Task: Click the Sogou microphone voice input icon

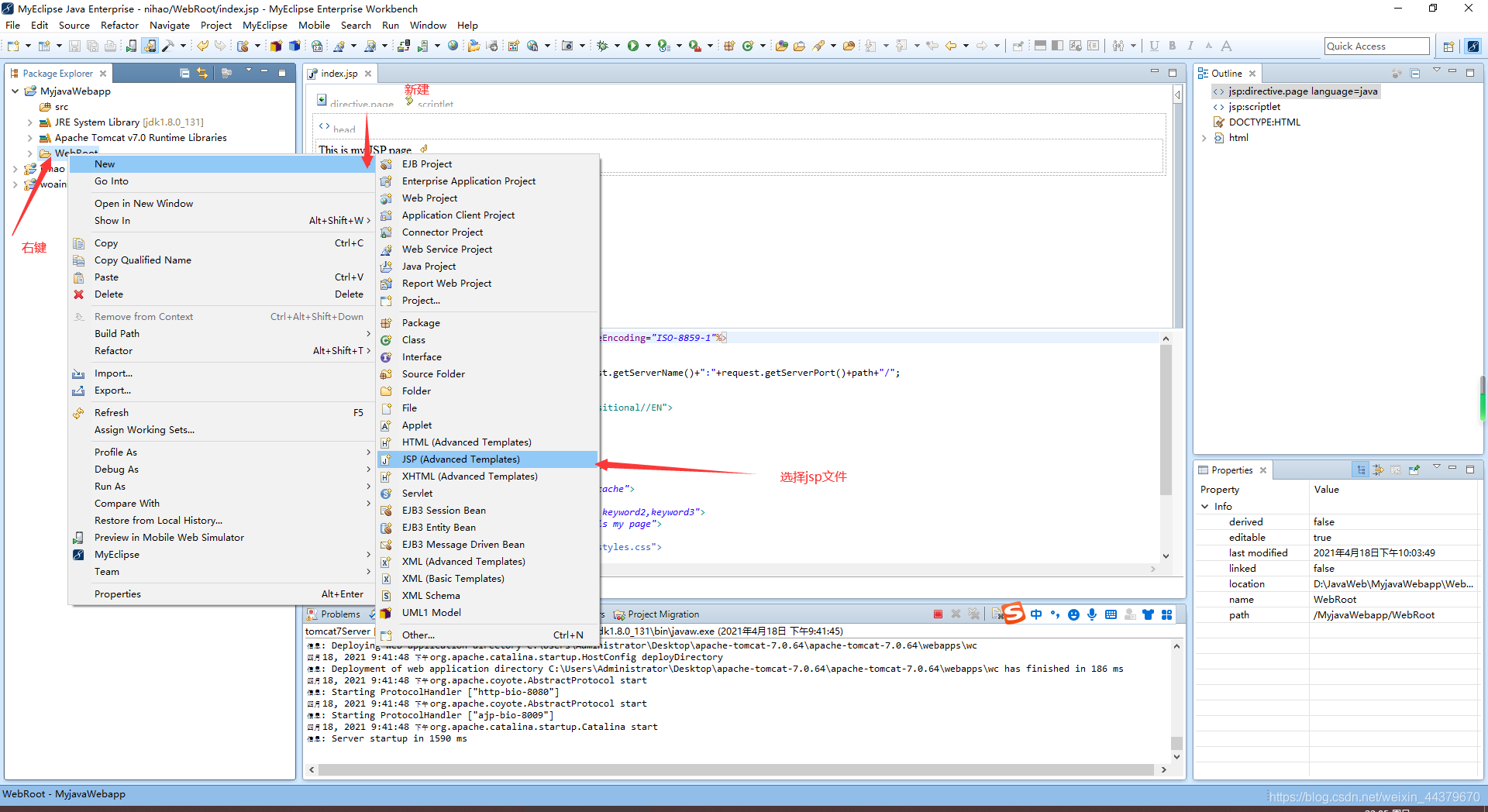Action: point(1092,614)
